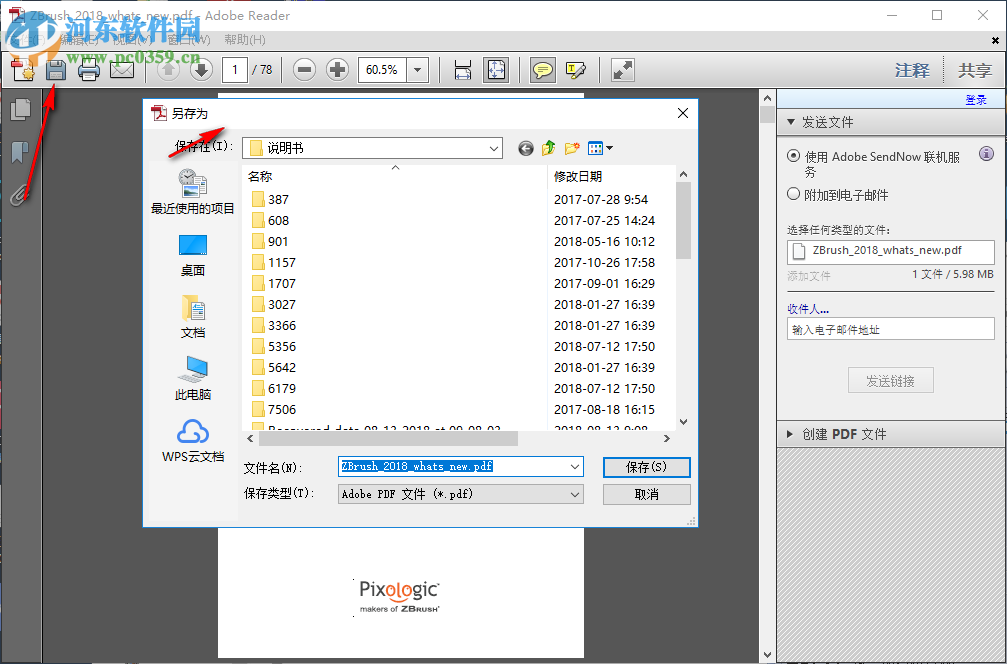Open the email attachment icon on toolbar
1007x664 pixels.
pos(122,70)
